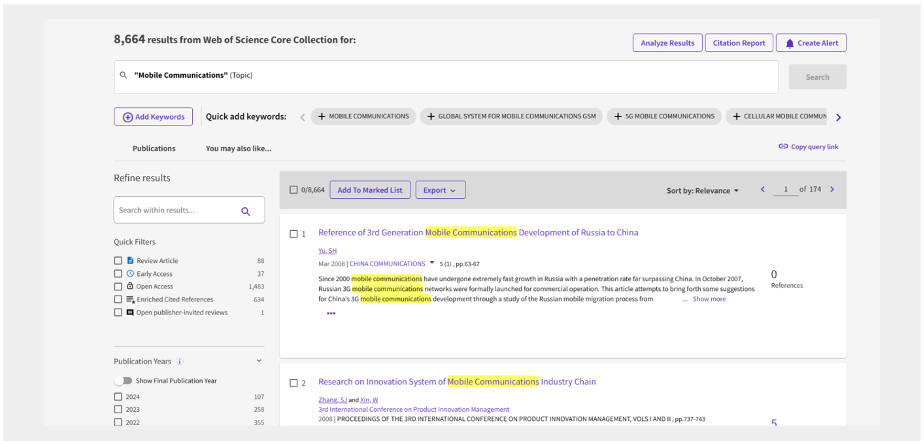This screenshot has width=924, height=444.
Task: Toggle Show Final Publication Year switch
Action: pyautogui.click(x=123, y=381)
